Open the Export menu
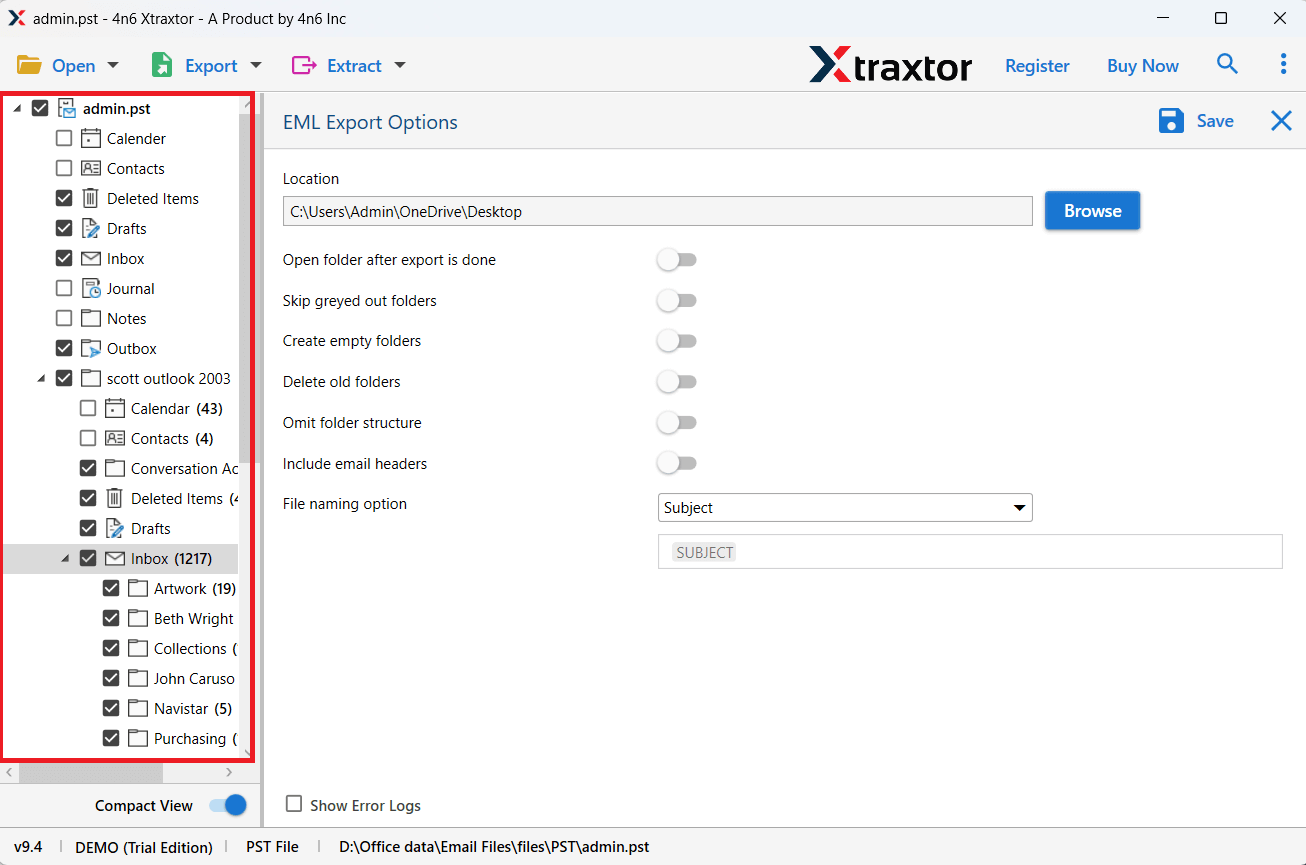The image size is (1306, 865). point(206,66)
